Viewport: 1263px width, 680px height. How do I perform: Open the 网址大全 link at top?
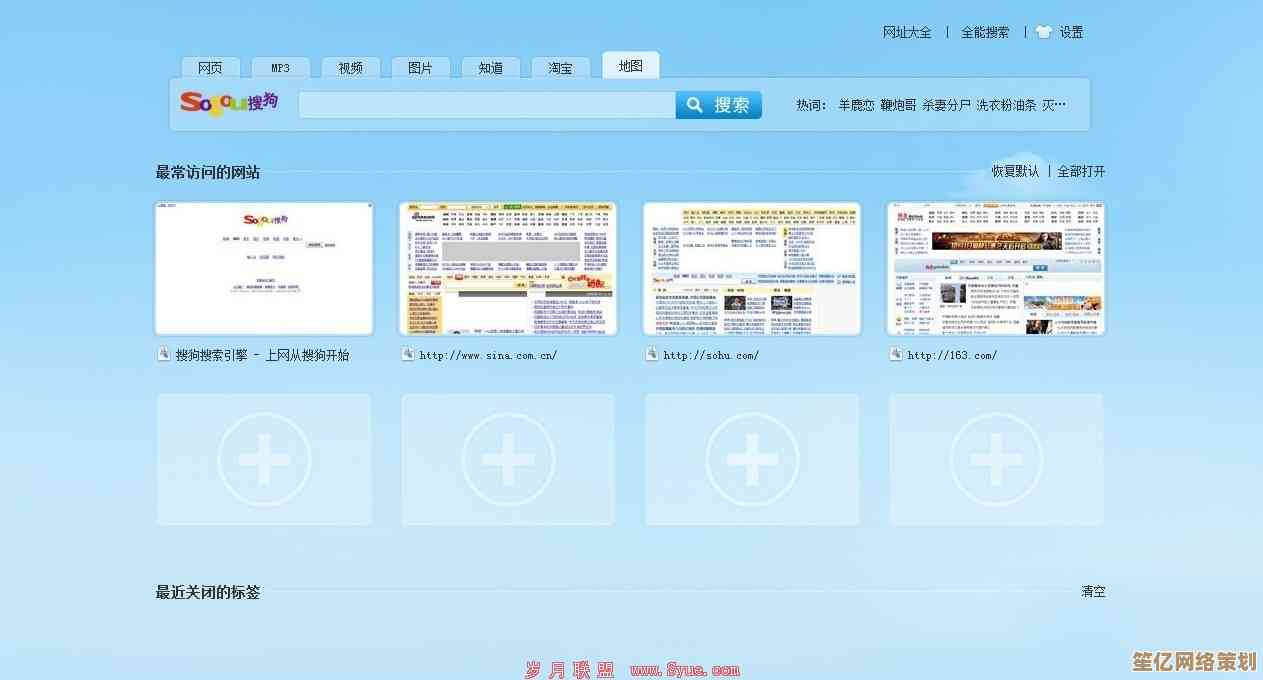coord(907,32)
